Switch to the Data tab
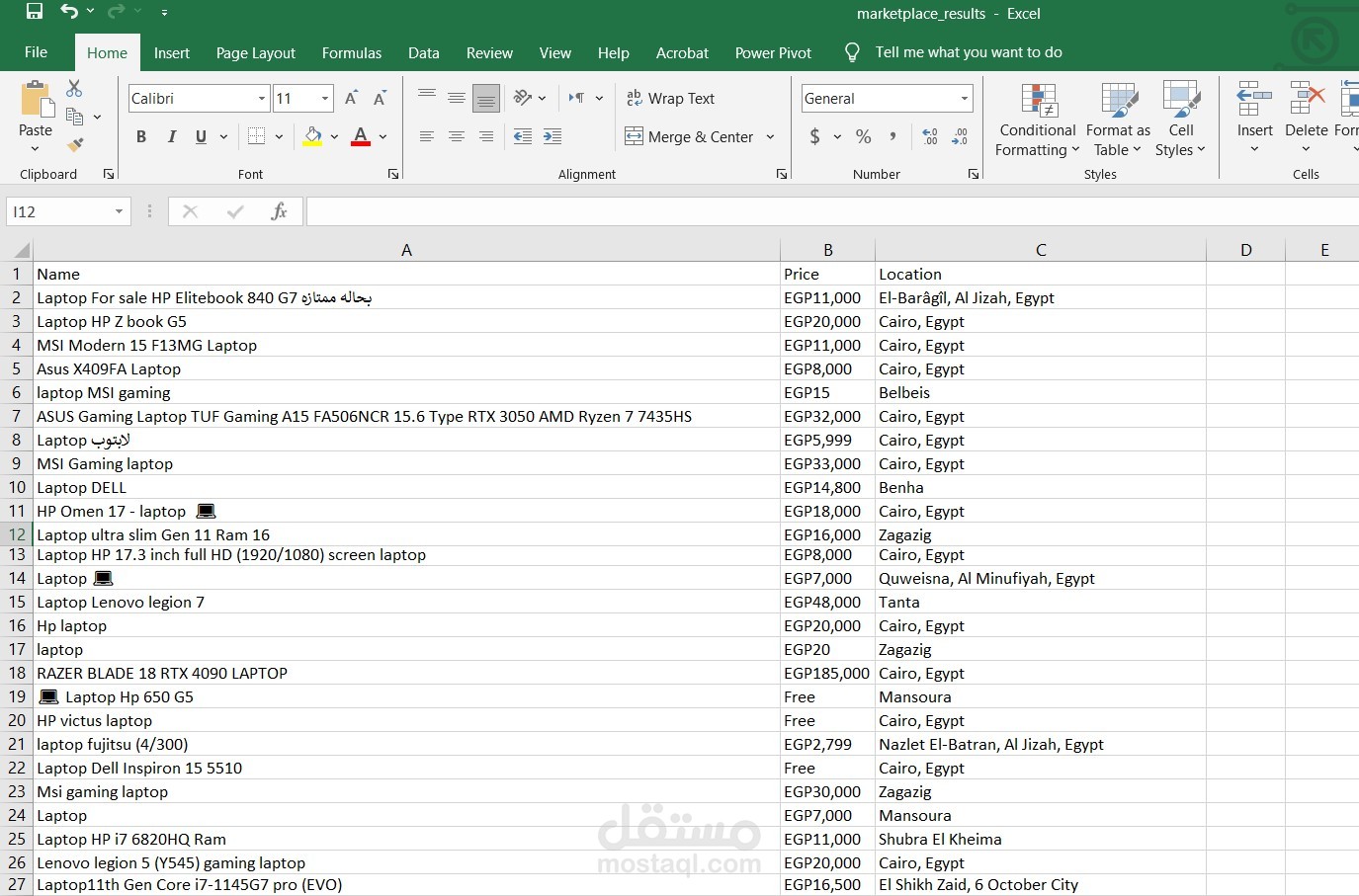Screen dimensions: 1359x896 [x=424, y=52]
